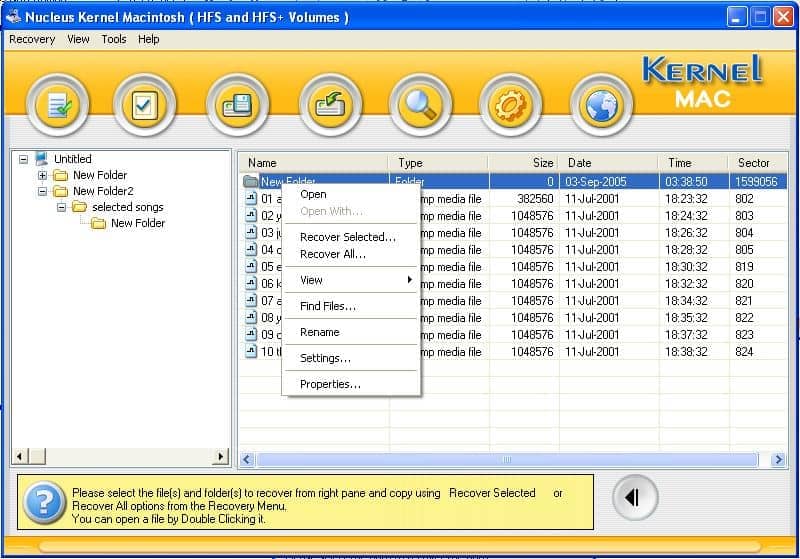Click the app icon in title bar
This screenshot has height=559, width=800.
12,16
